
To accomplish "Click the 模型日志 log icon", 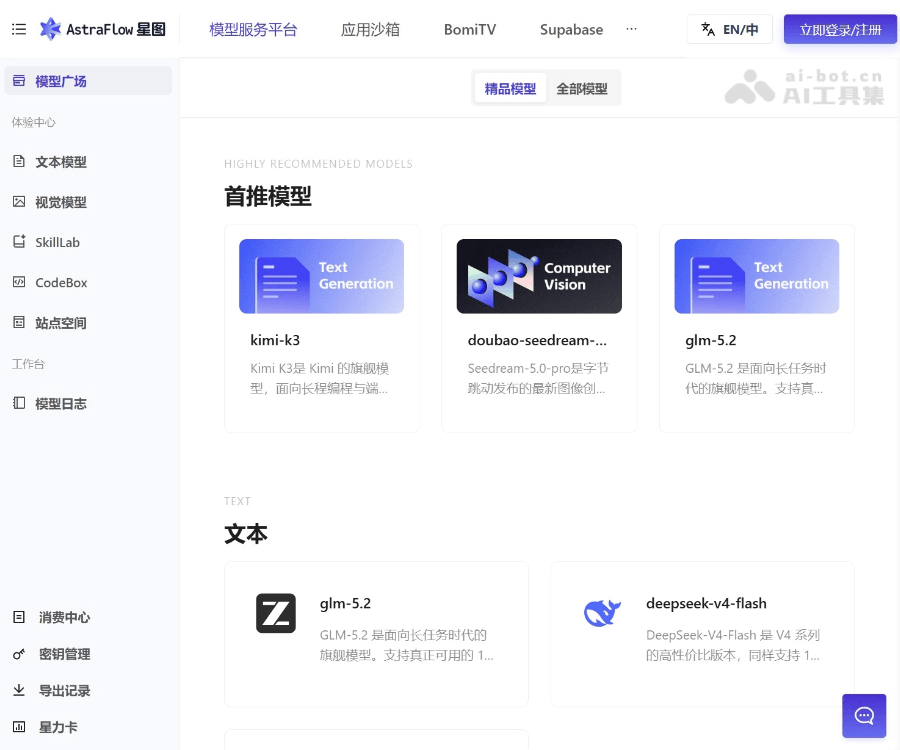I will click(x=19, y=403).
